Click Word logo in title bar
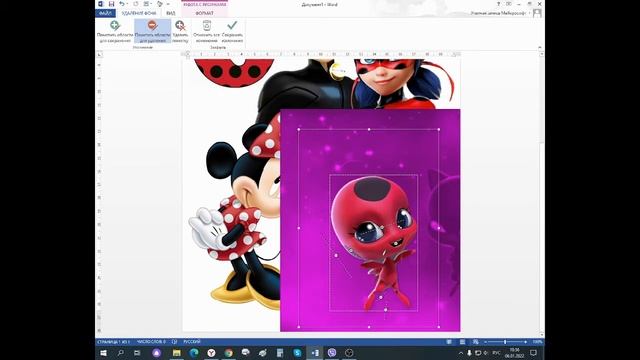 point(100,4)
